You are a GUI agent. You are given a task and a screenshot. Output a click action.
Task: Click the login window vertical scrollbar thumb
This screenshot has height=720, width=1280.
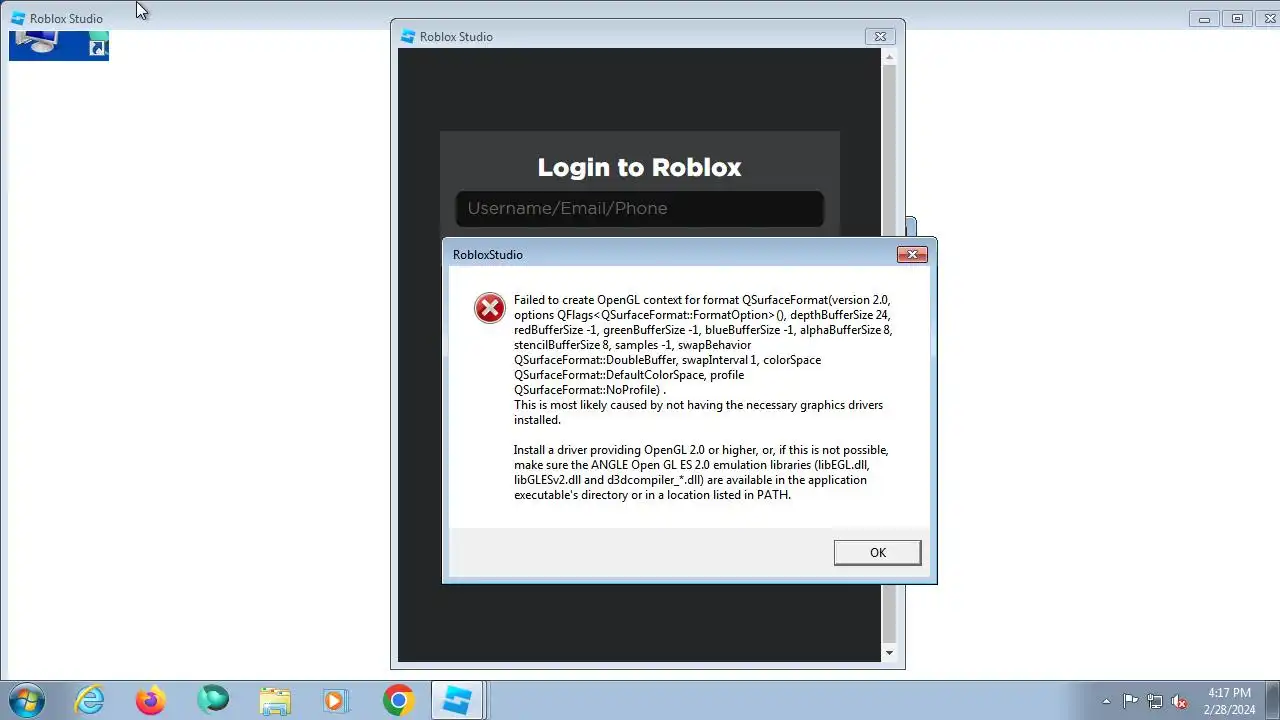click(889, 355)
